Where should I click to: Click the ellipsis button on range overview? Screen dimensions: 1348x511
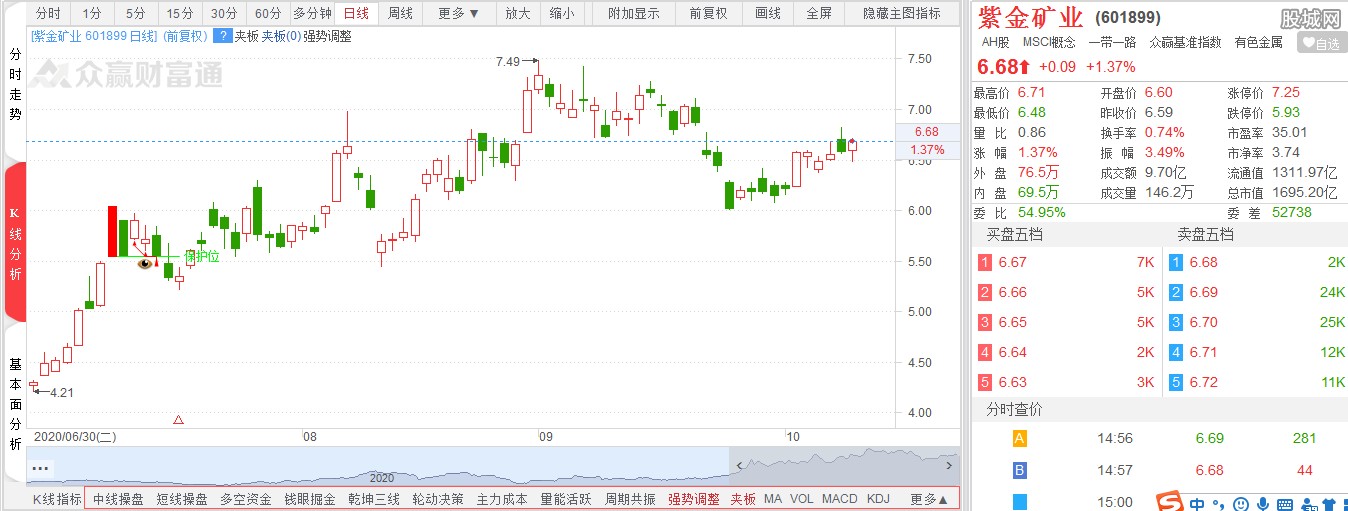[x=41, y=467]
